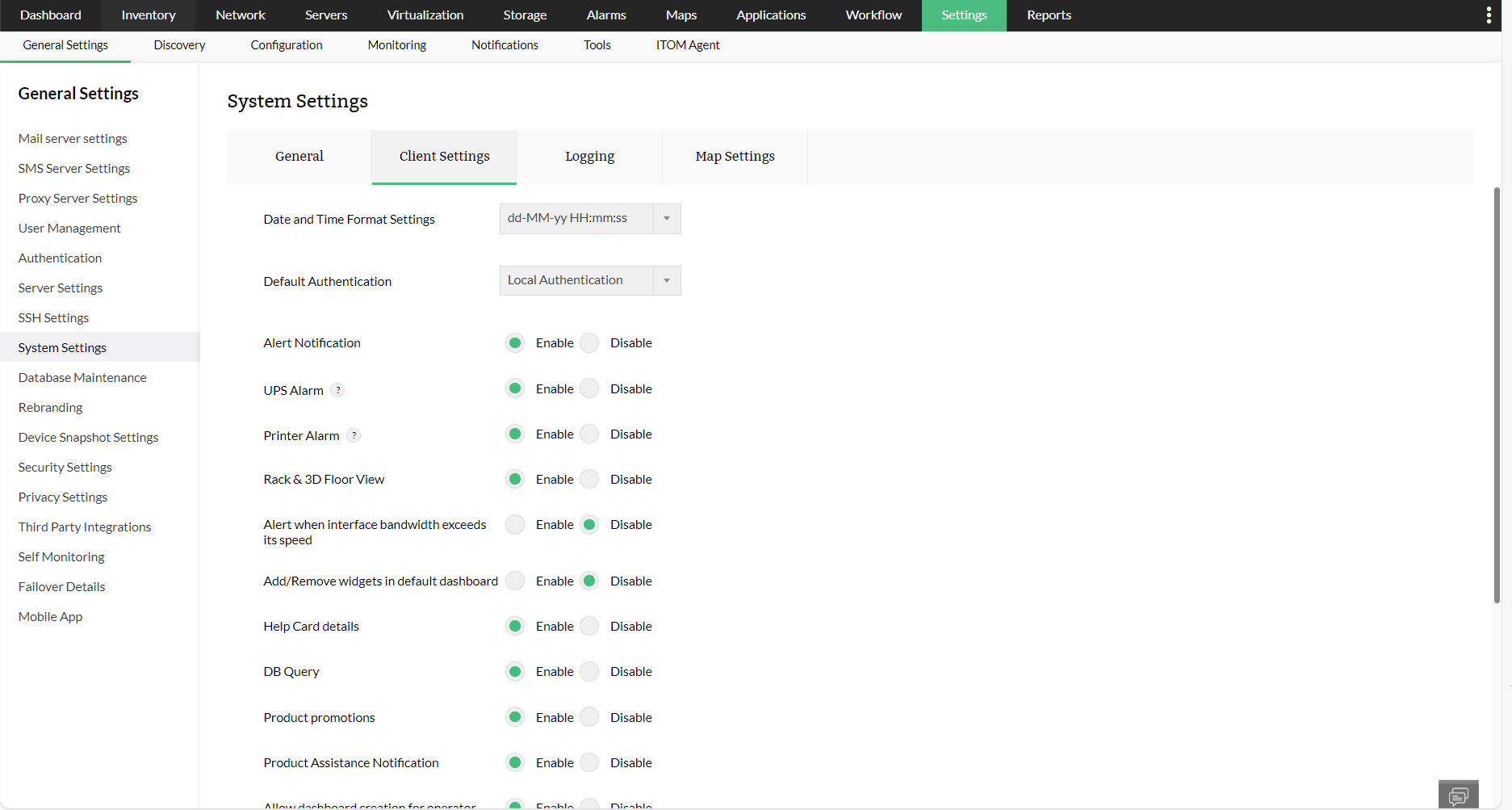
Task: Open Rebranding sidebar link
Action: click(50, 408)
